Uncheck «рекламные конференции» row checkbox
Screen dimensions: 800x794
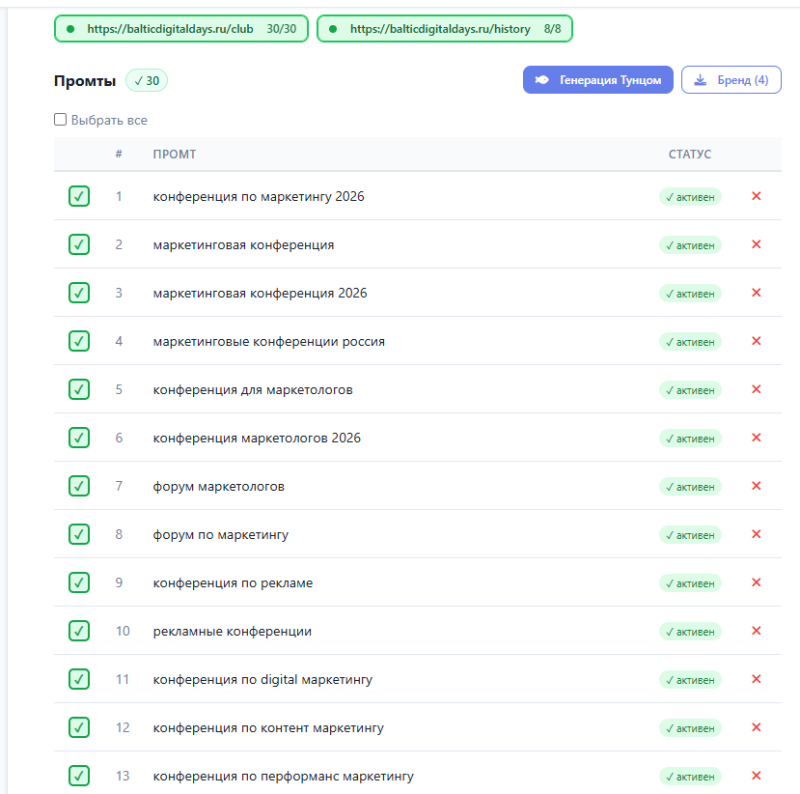[79, 631]
